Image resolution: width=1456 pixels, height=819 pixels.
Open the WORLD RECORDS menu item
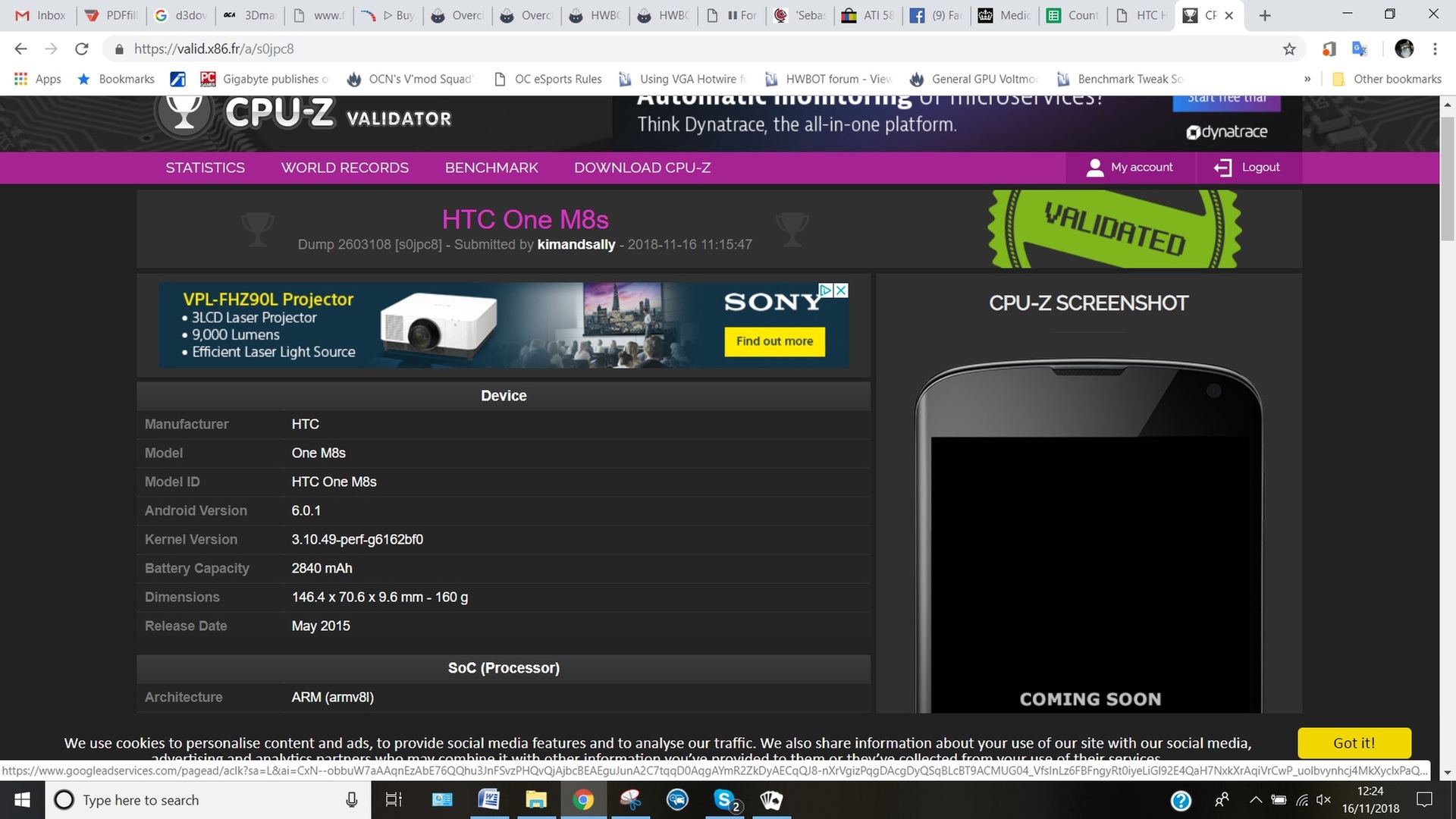tap(345, 168)
